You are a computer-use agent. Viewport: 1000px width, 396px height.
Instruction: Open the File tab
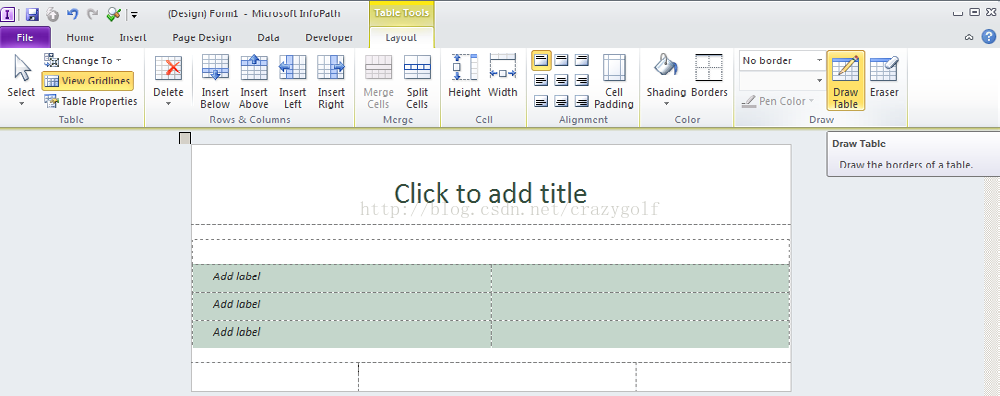(x=25, y=38)
